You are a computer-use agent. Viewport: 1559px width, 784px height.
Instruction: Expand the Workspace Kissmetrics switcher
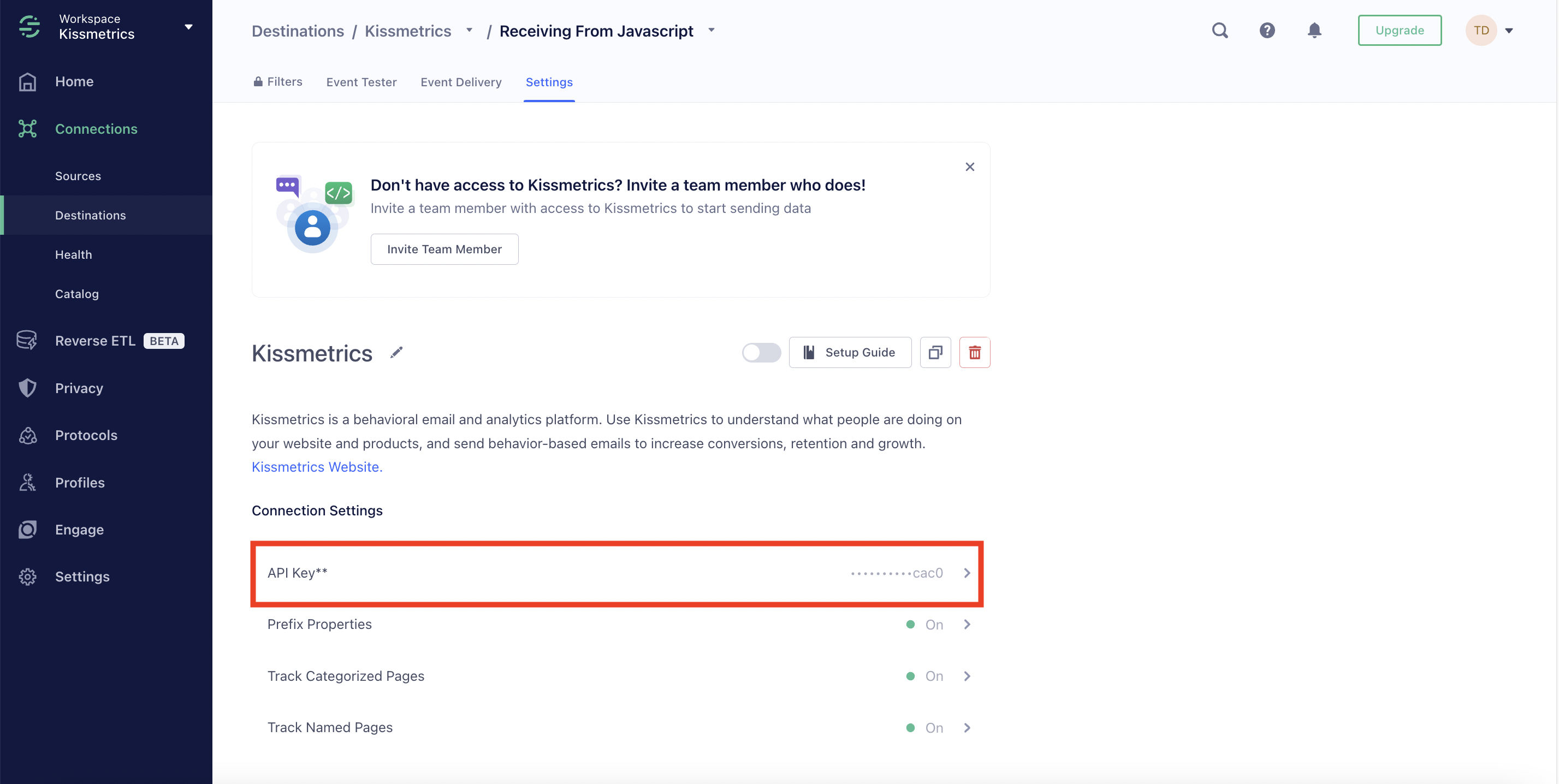(188, 27)
